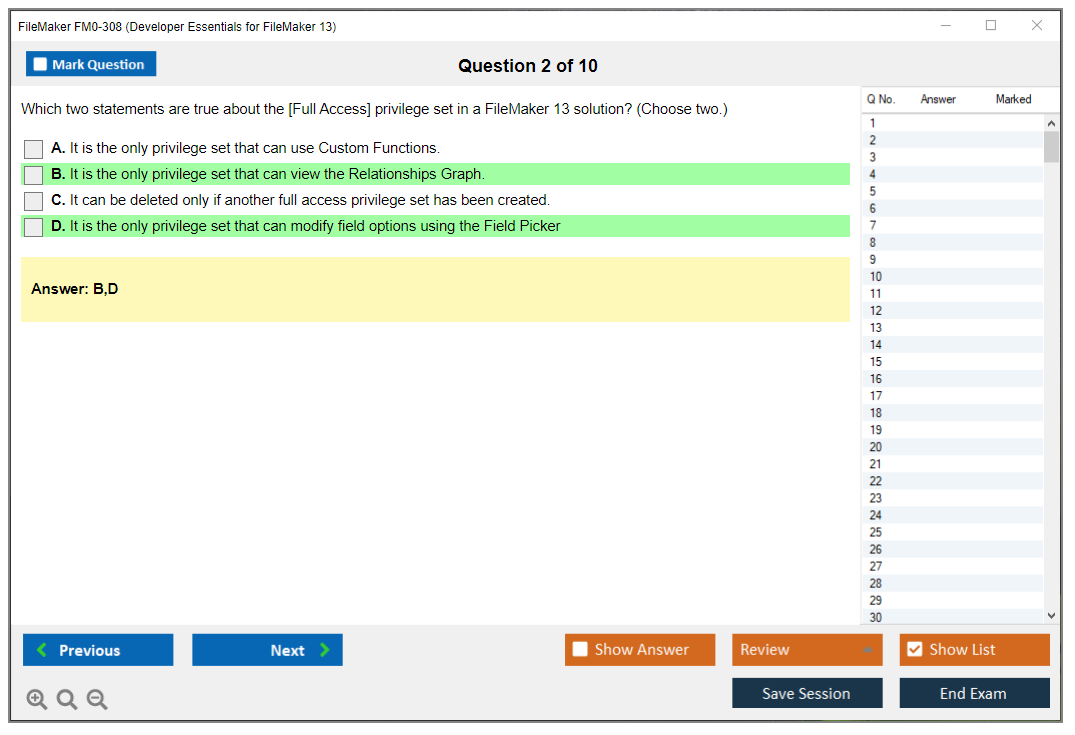Toggle the Mark Question checkbox

[41, 65]
